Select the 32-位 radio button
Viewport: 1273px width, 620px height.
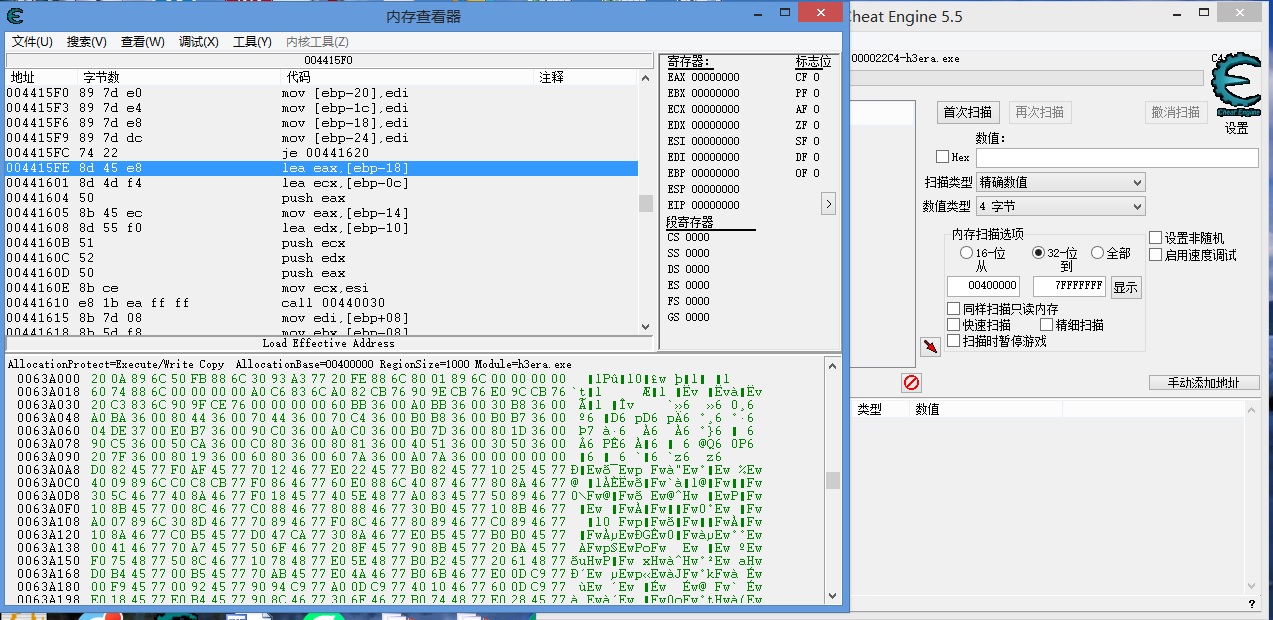[x=1038, y=253]
